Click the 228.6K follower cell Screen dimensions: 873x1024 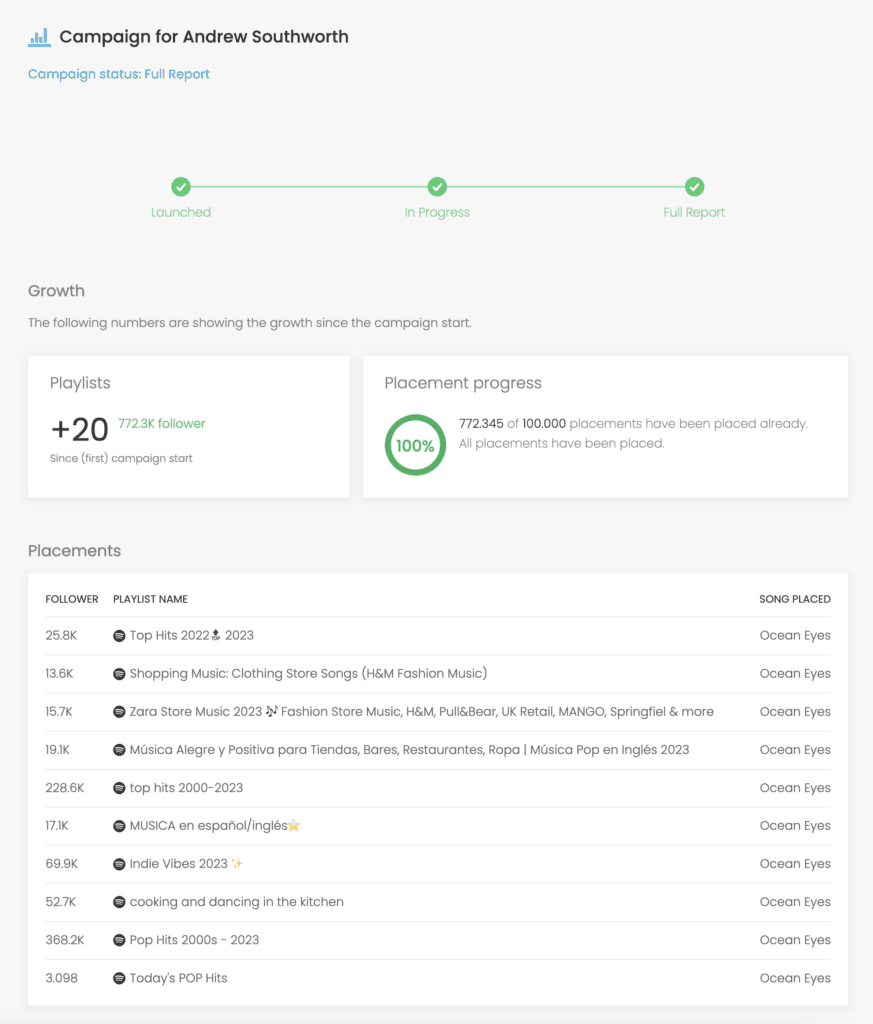tap(65, 788)
